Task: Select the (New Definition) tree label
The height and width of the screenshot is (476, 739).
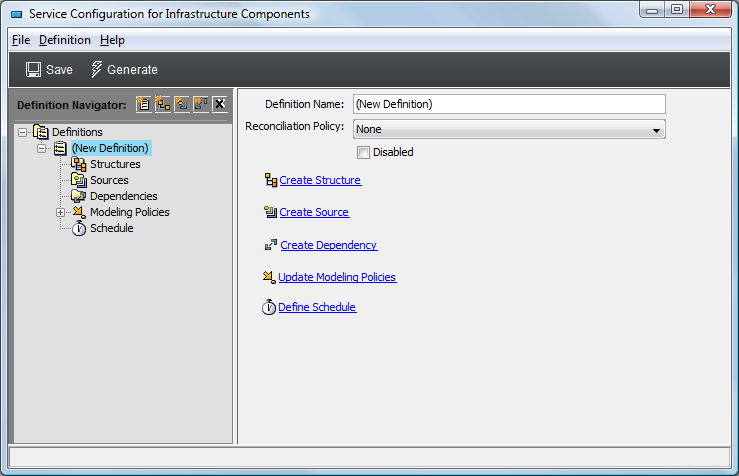Action: click(110, 148)
